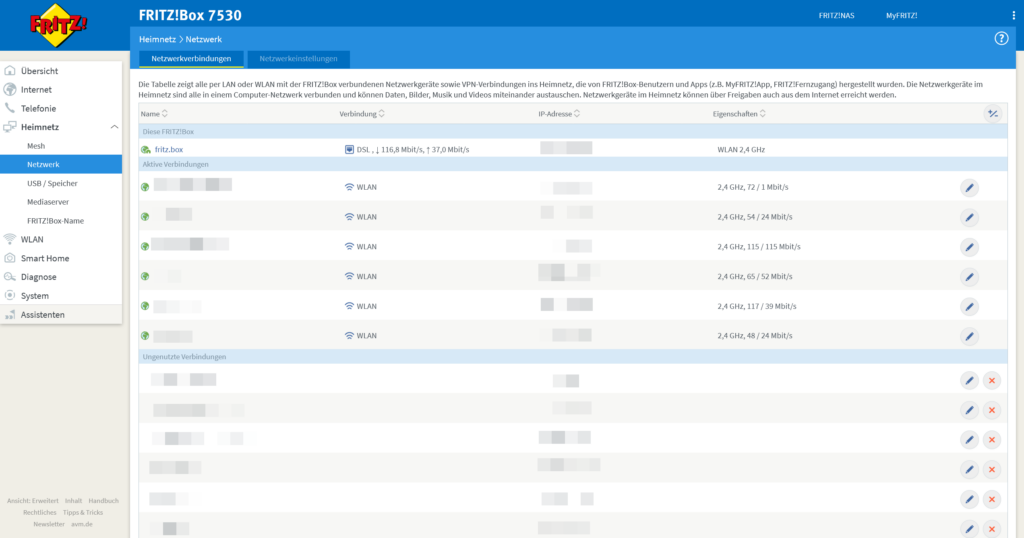The height and width of the screenshot is (538, 1024).
Task: Edit the device with 115 / 115 Mbit/s
Action: [x=968, y=247]
